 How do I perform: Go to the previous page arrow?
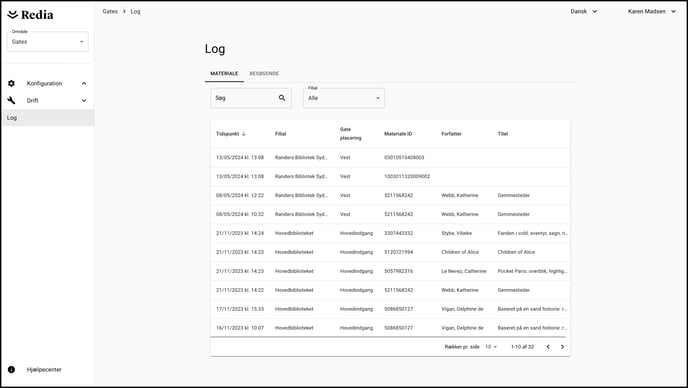tap(548, 347)
